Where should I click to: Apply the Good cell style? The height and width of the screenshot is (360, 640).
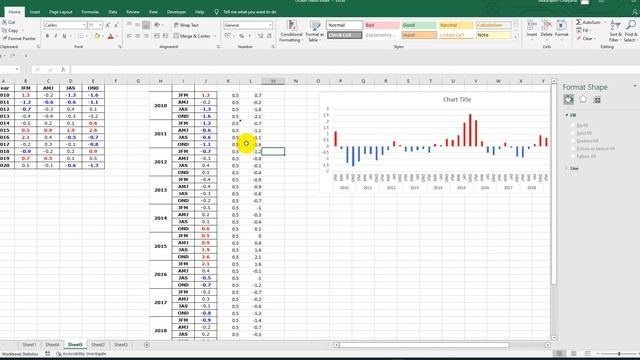pyautogui.click(x=418, y=25)
